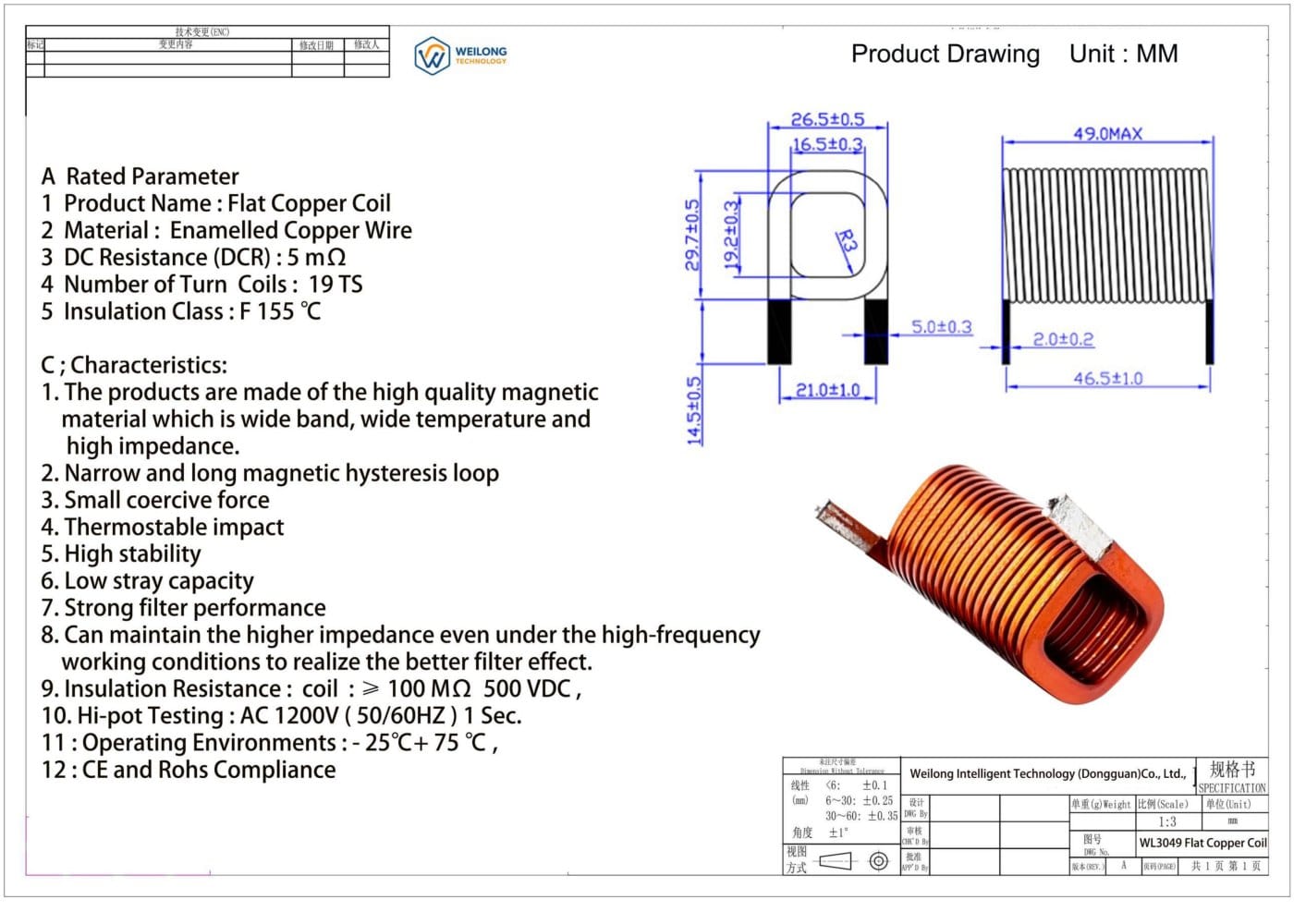Click the 'A Rated Parameter' heading

point(140,176)
